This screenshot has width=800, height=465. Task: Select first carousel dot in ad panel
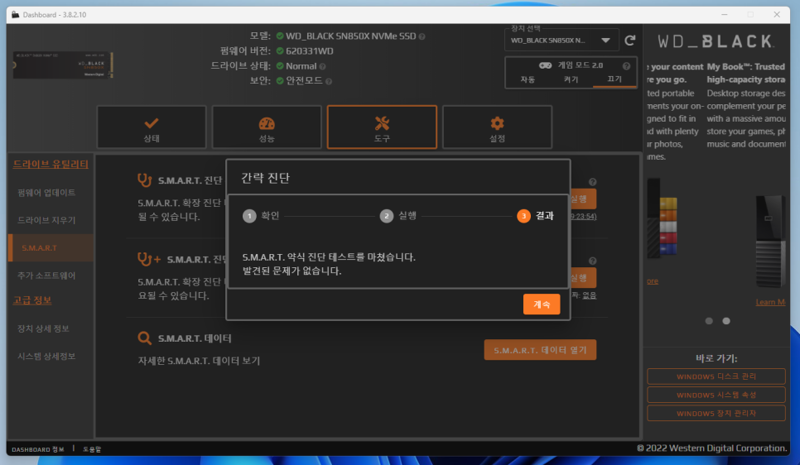click(709, 321)
